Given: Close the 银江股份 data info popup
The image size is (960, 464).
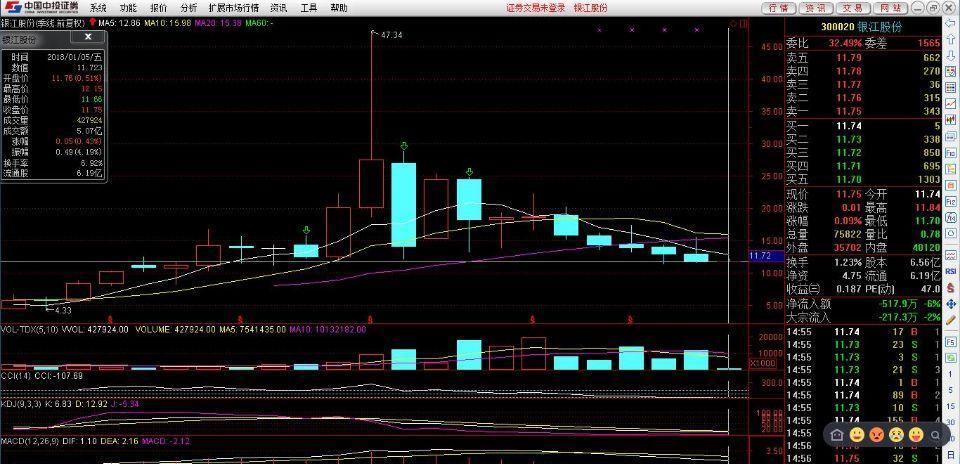Looking at the screenshot, I should (x=88, y=37).
